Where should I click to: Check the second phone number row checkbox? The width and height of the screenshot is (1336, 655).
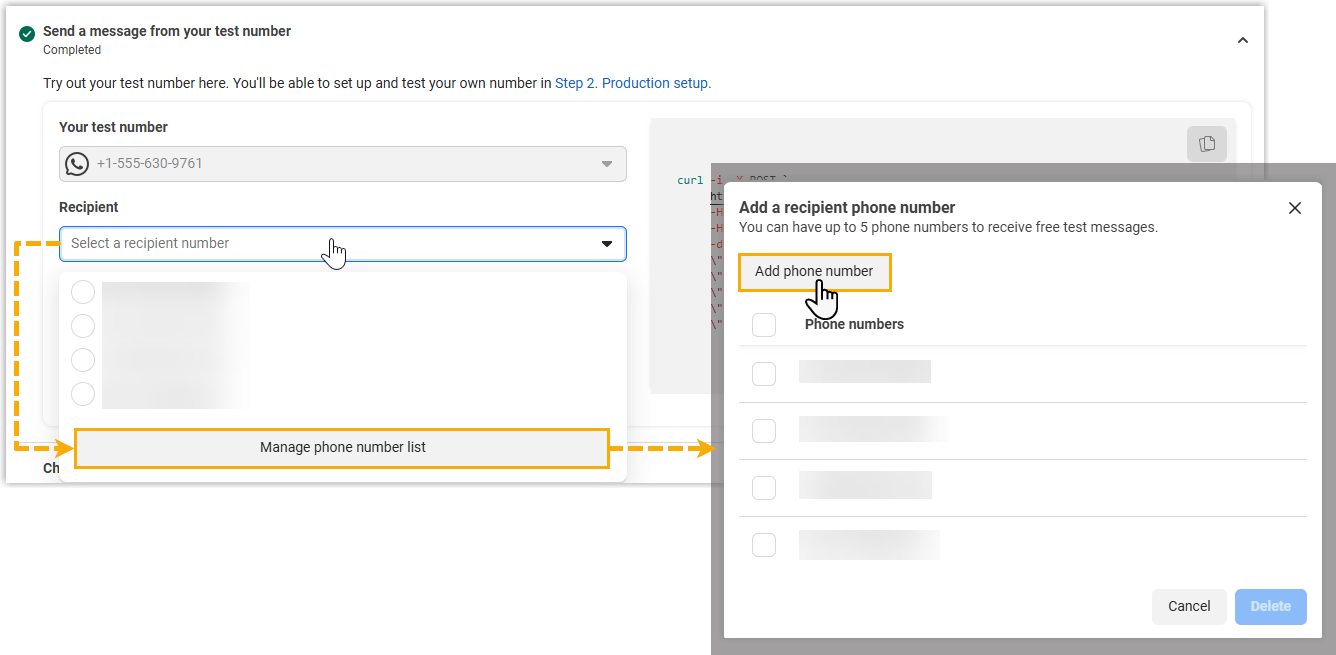click(764, 431)
